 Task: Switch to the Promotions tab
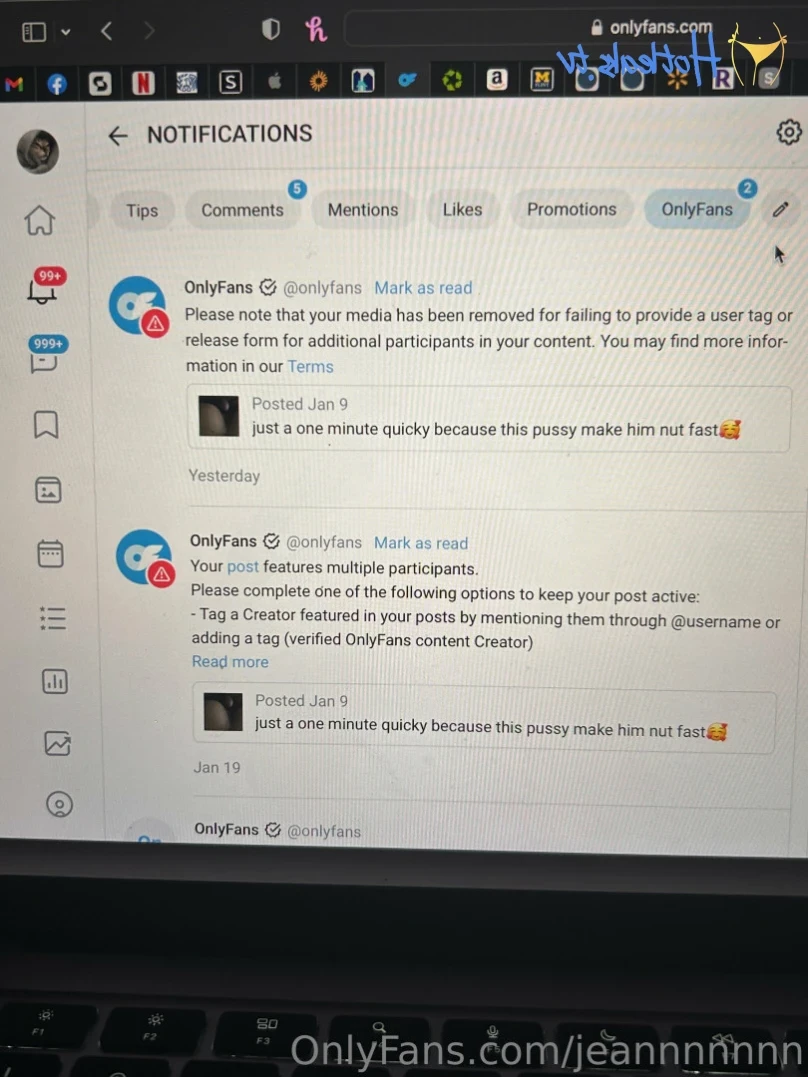coord(572,209)
